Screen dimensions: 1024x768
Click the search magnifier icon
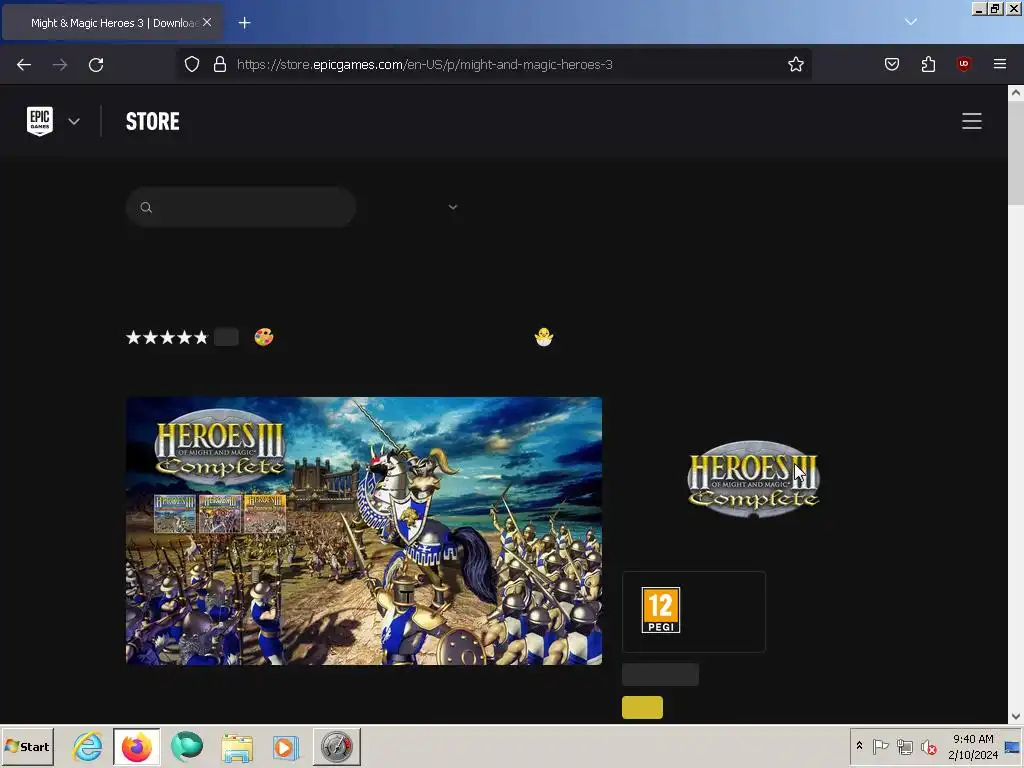(x=146, y=208)
